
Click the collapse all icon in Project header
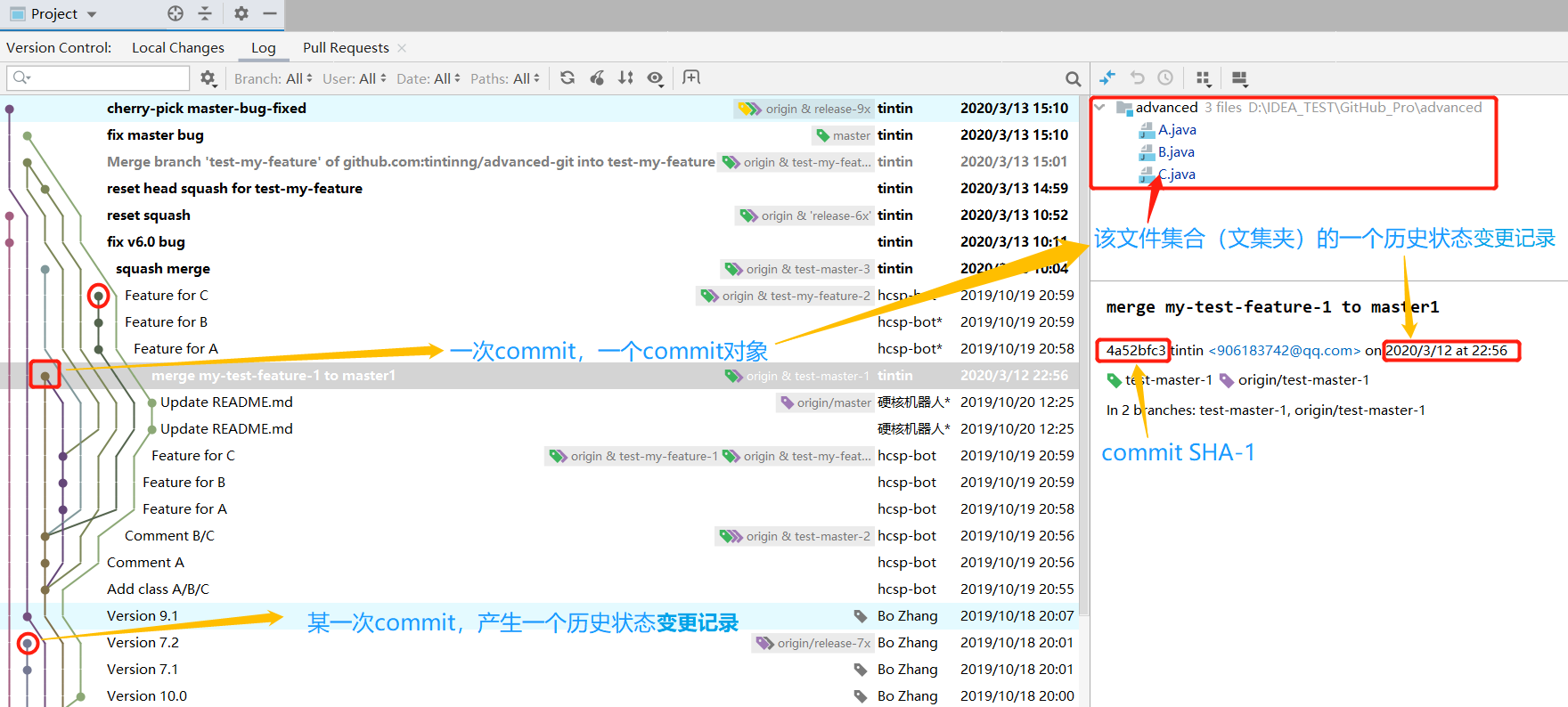205,13
